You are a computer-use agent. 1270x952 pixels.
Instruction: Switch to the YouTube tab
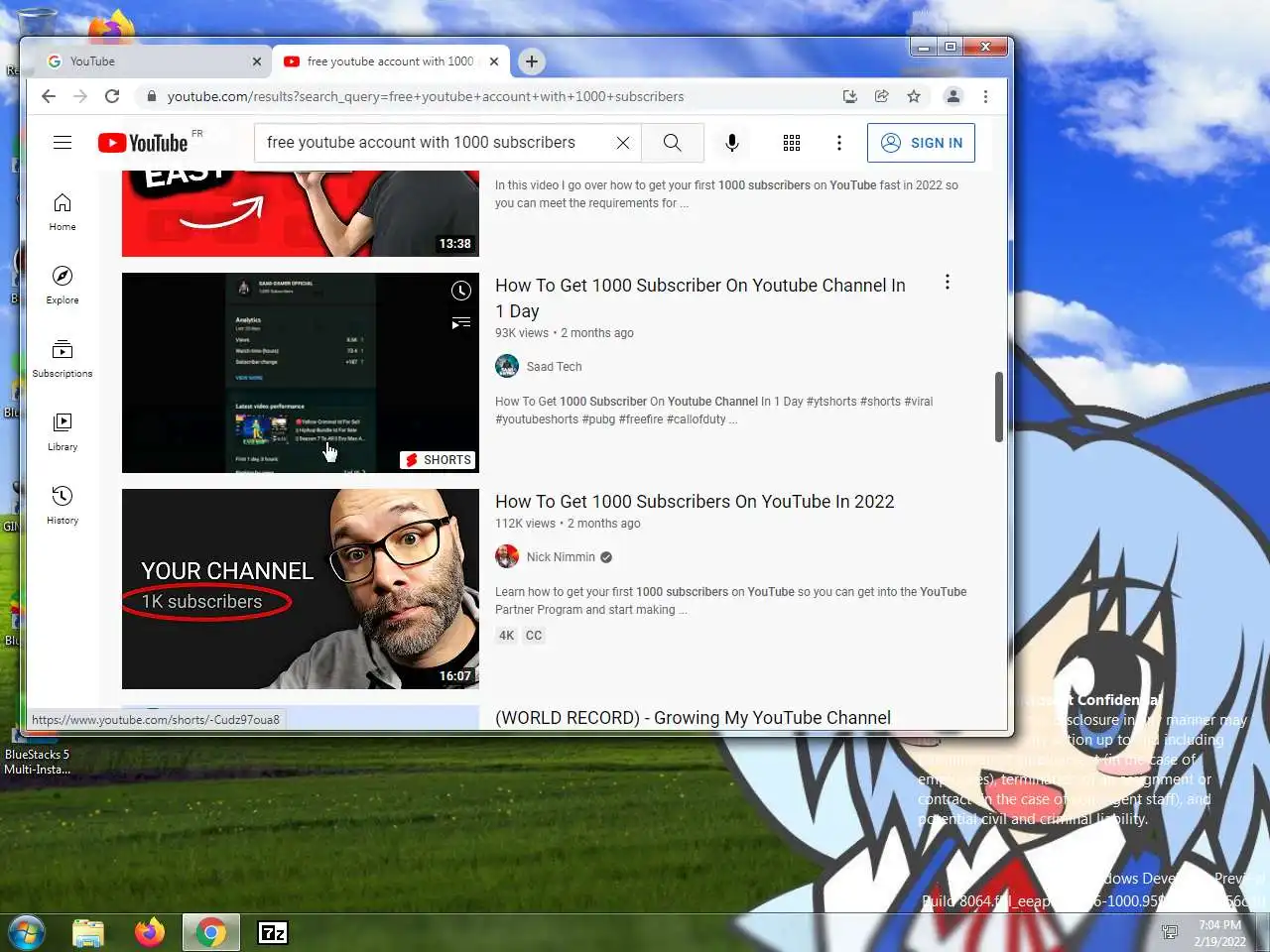[x=154, y=61]
